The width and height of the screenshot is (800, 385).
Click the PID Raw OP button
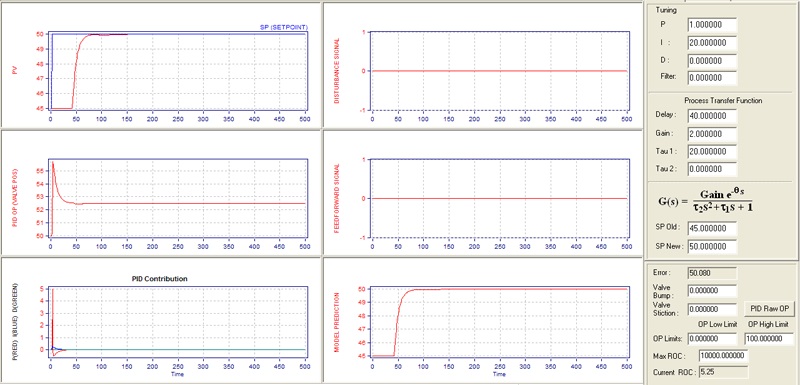click(x=770, y=309)
